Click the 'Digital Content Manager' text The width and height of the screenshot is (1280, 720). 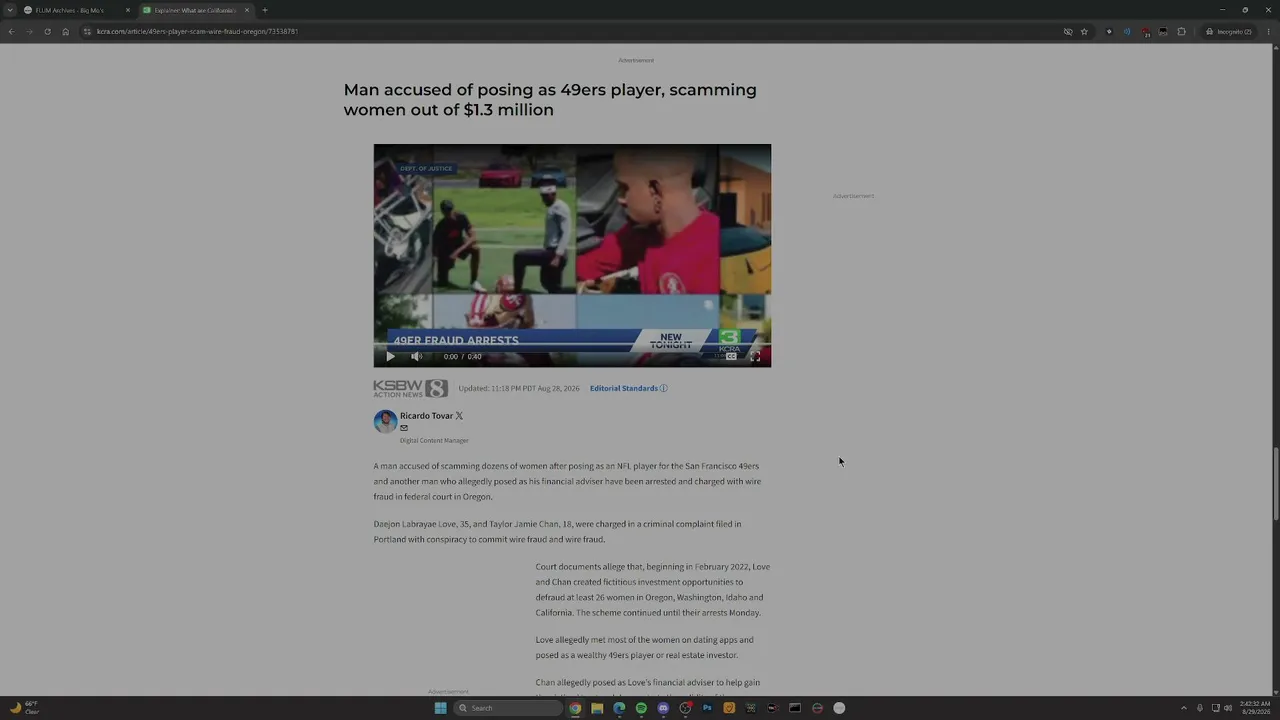434,440
